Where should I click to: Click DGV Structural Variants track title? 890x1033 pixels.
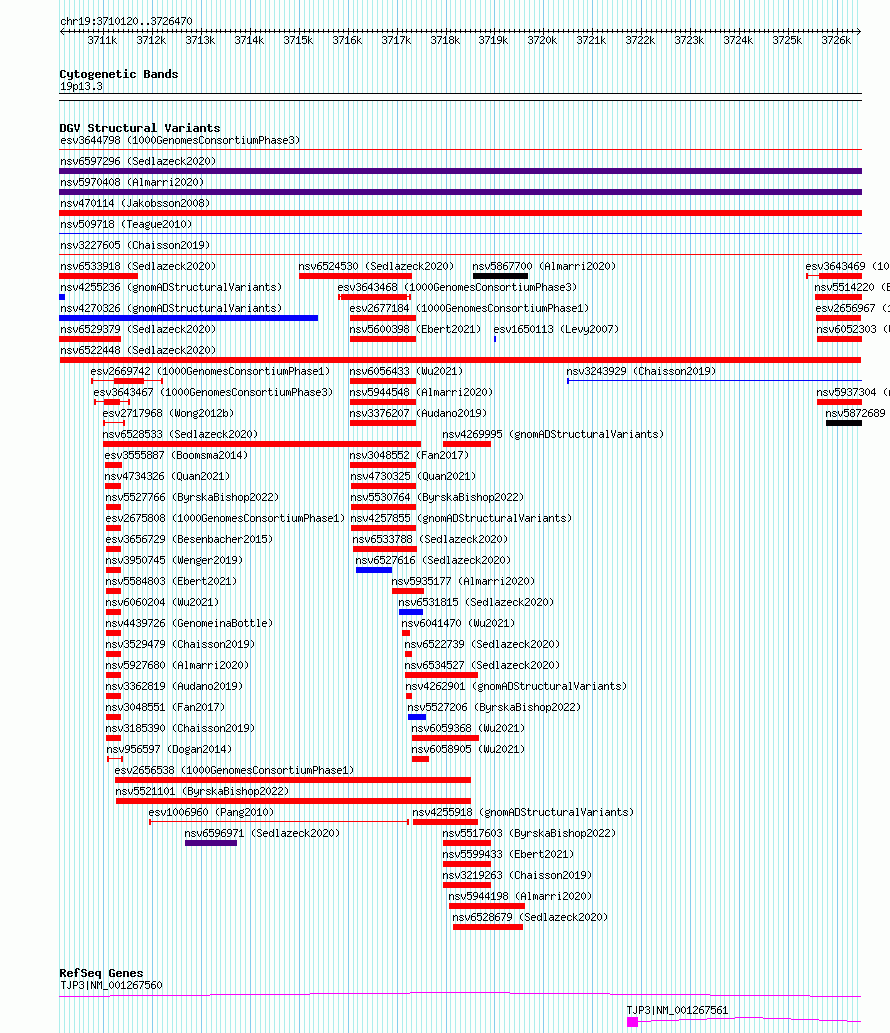[x=140, y=128]
